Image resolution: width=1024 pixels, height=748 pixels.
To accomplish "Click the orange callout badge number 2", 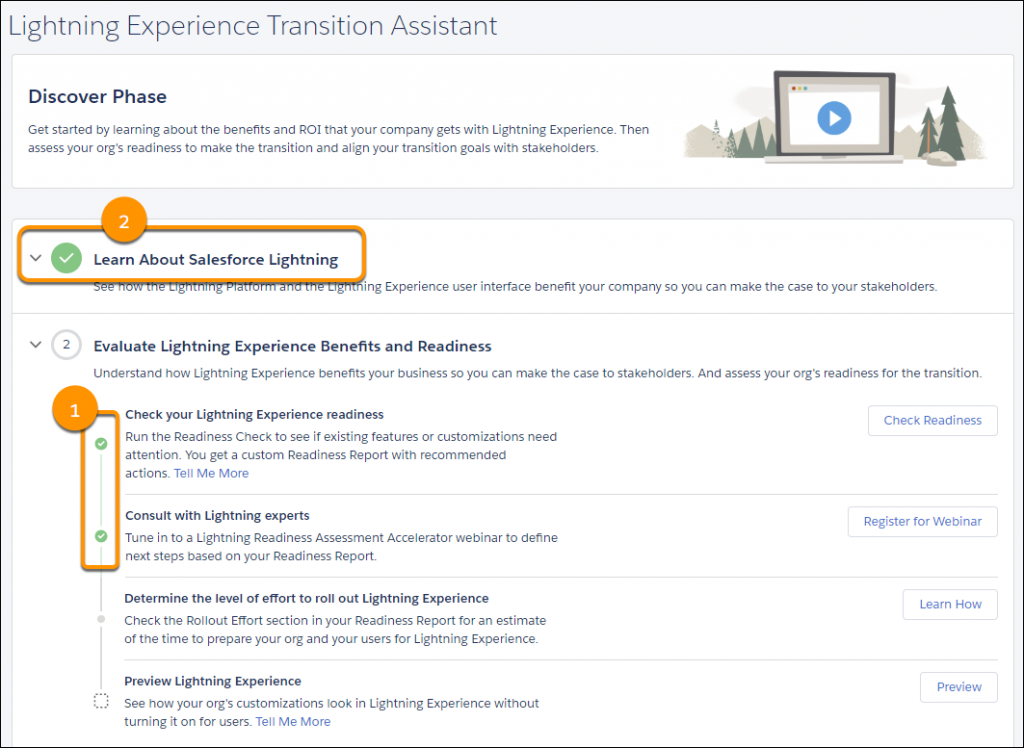I will coord(124,222).
